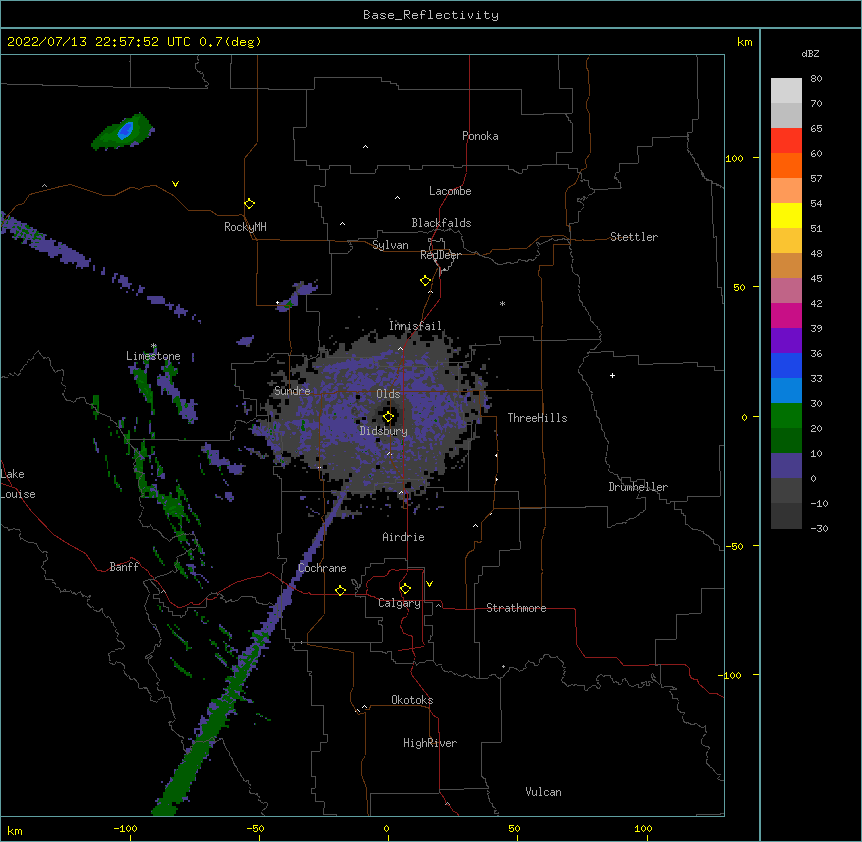Click the white asterisk marker east of Innisfail
Screen dimensions: 862x842
(502, 303)
